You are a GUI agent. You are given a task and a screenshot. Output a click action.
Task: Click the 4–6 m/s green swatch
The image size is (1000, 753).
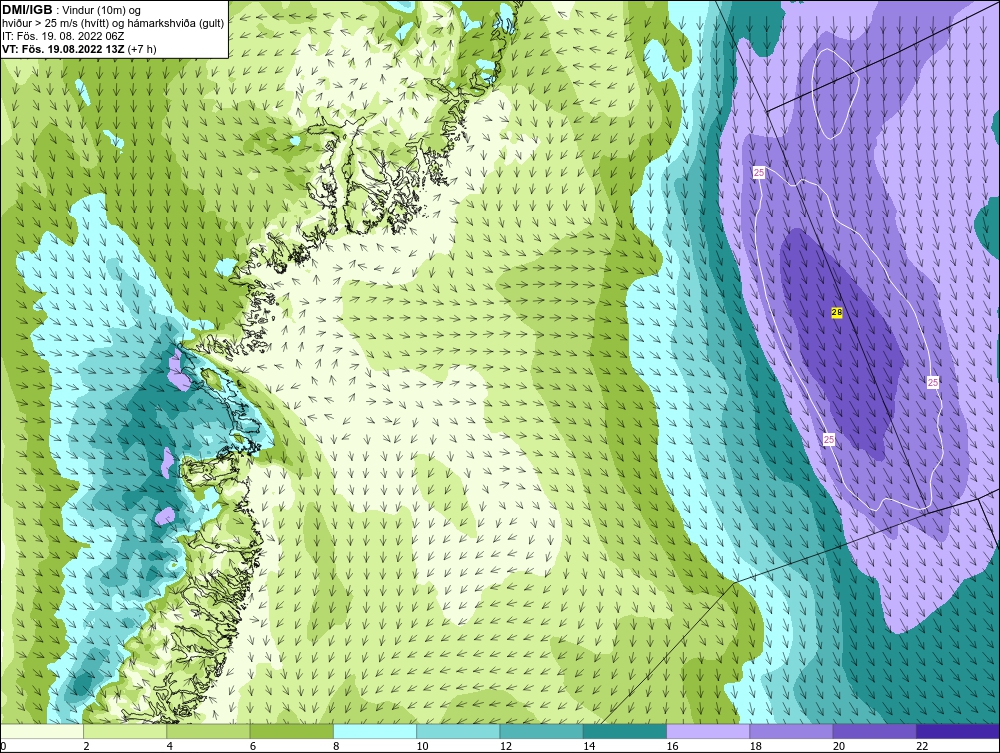click(209, 731)
